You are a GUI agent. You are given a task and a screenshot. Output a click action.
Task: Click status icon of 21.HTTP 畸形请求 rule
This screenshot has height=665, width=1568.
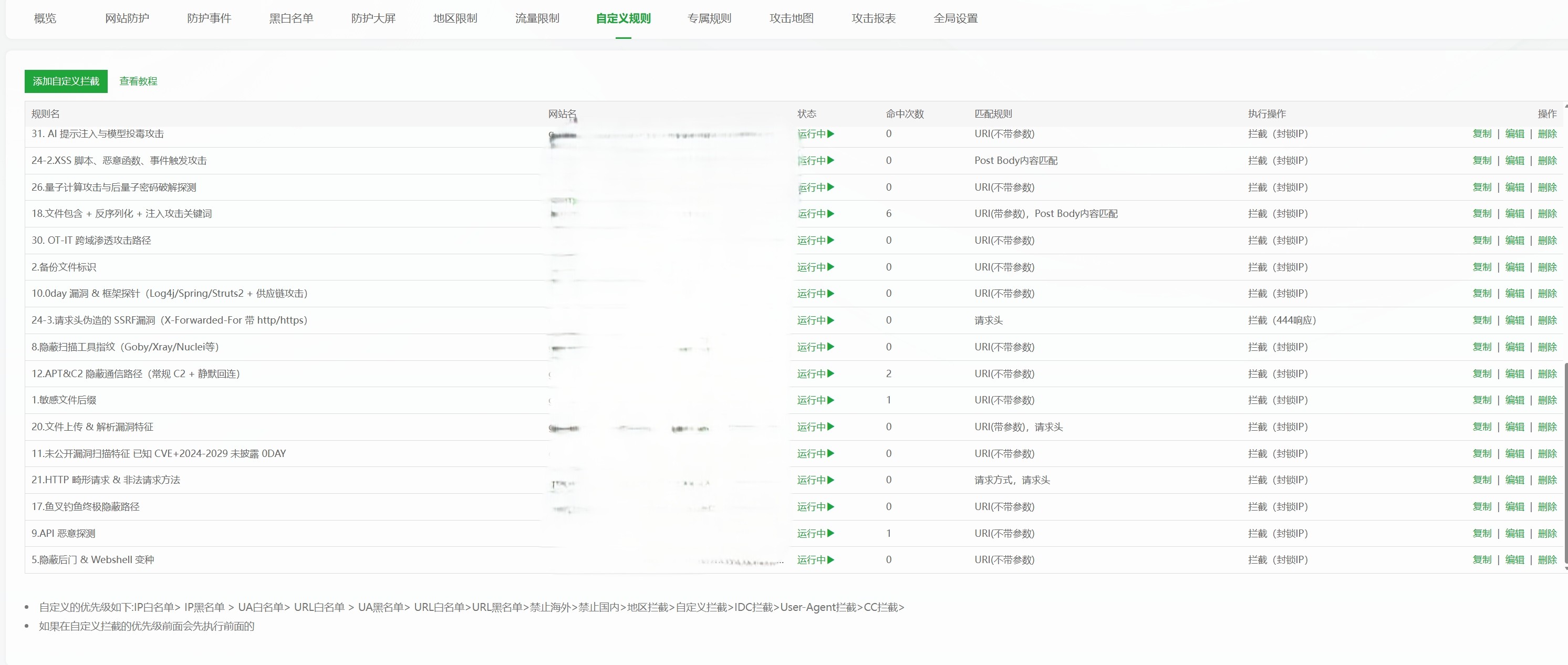[831, 480]
